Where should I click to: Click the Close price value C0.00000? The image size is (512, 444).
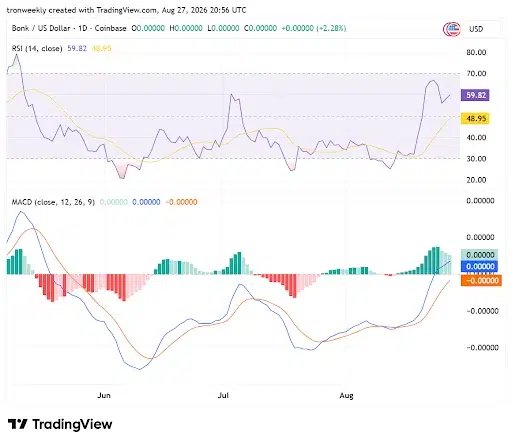tap(260, 28)
